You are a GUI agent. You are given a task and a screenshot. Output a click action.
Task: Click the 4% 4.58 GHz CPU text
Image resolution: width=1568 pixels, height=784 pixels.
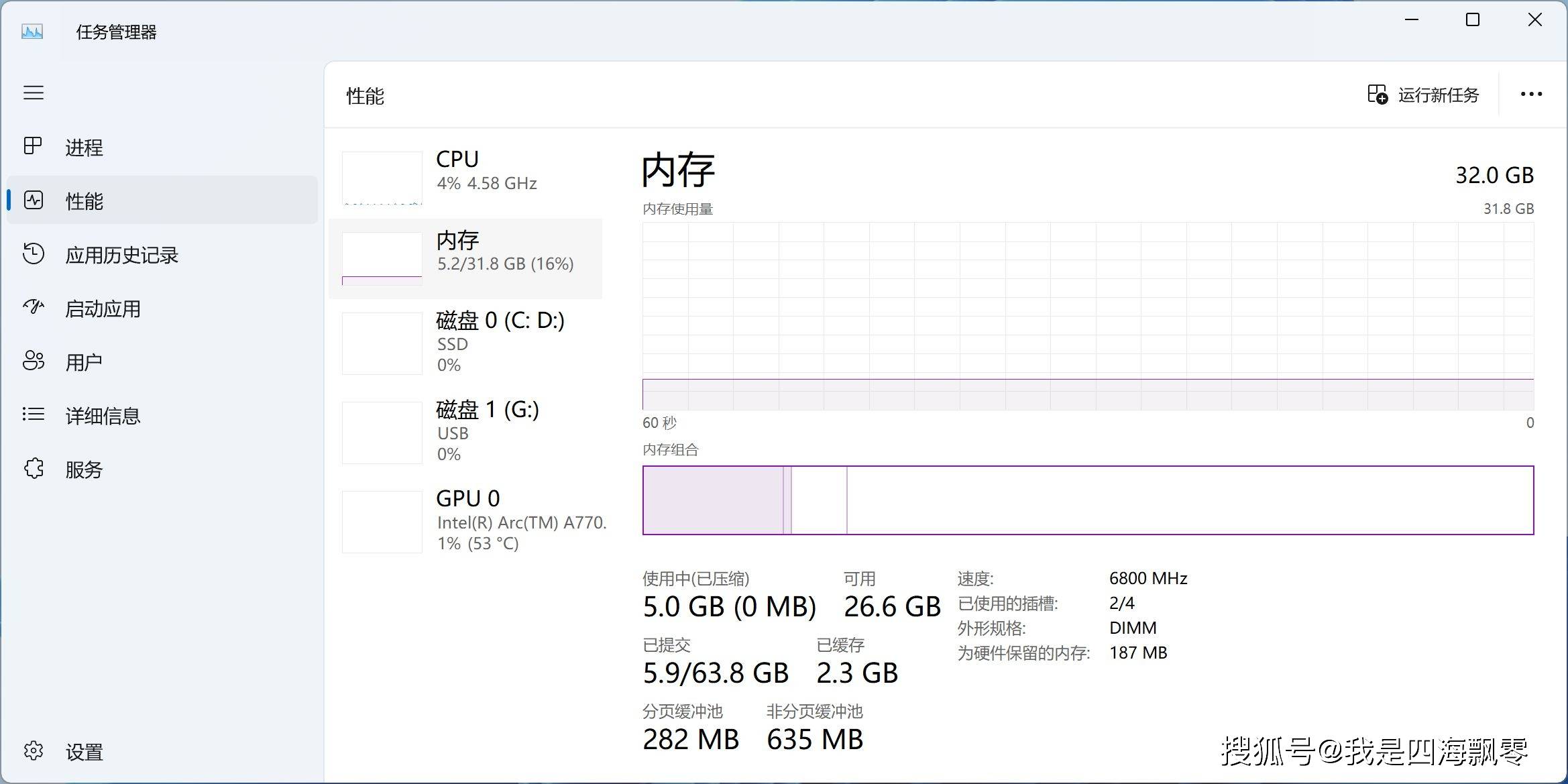click(x=487, y=183)
